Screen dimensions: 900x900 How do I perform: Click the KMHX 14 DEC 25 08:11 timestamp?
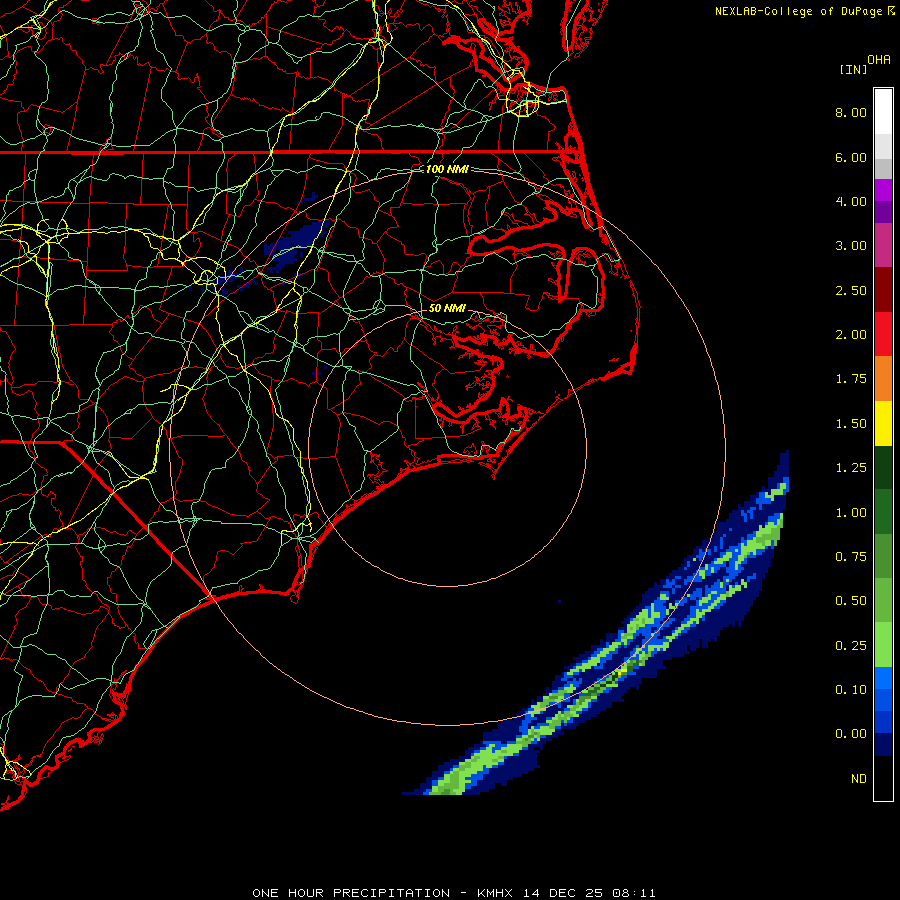(x=566, y=893)
